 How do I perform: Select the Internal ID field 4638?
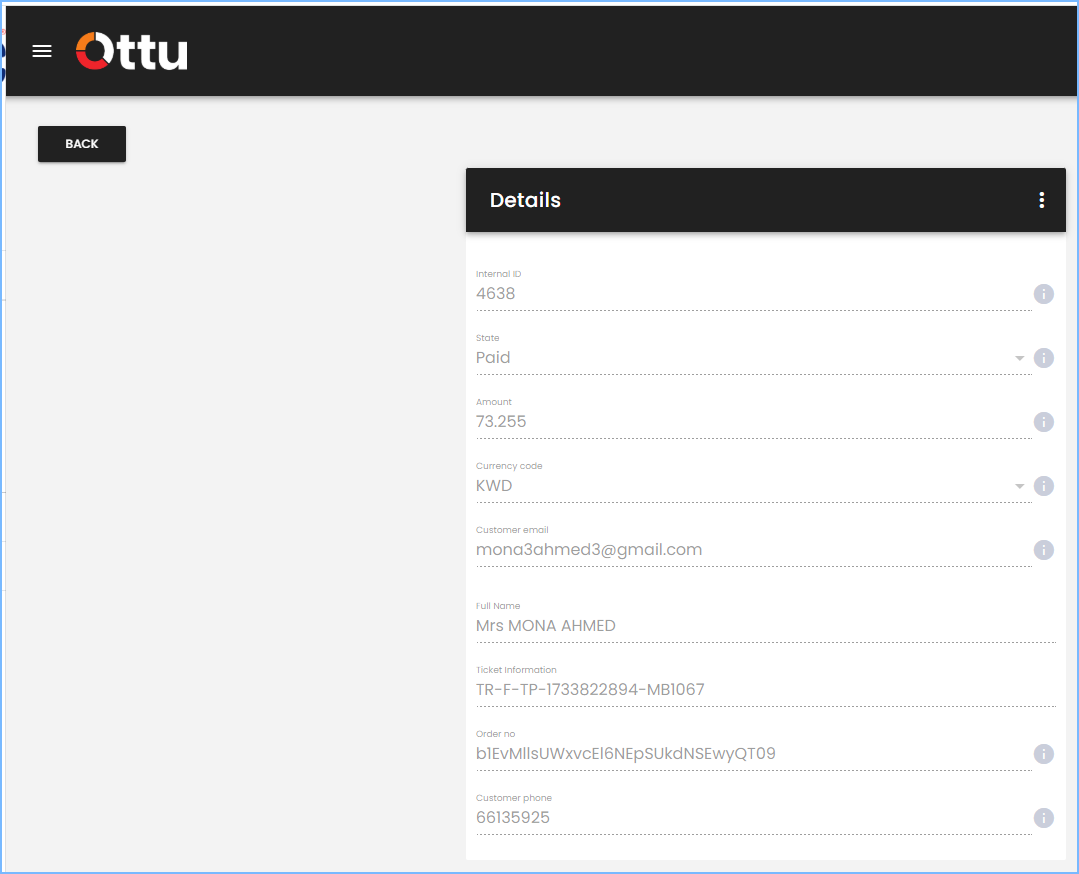(x=754, y=294)
